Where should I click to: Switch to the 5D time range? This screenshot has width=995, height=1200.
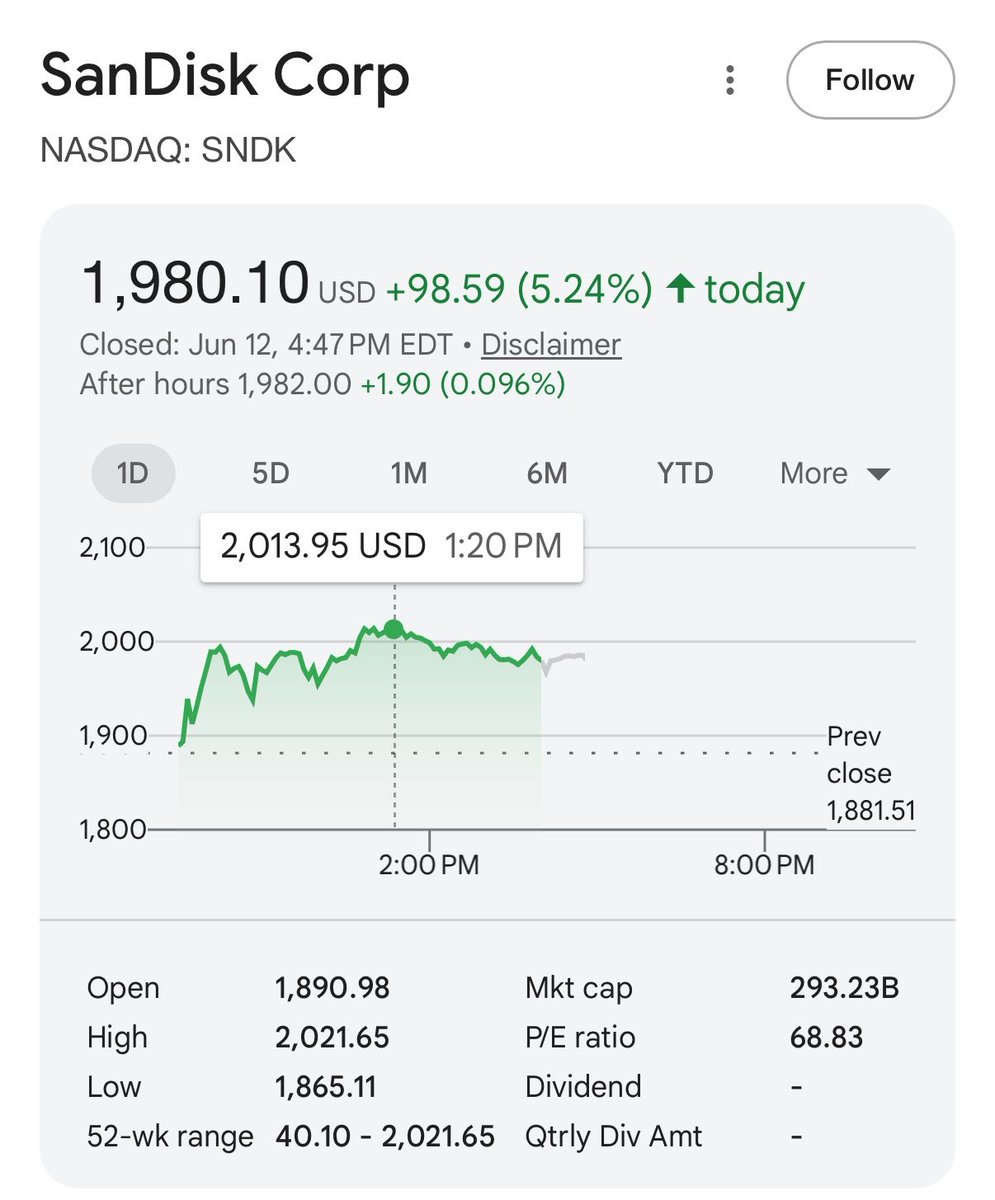pos(270,473)
